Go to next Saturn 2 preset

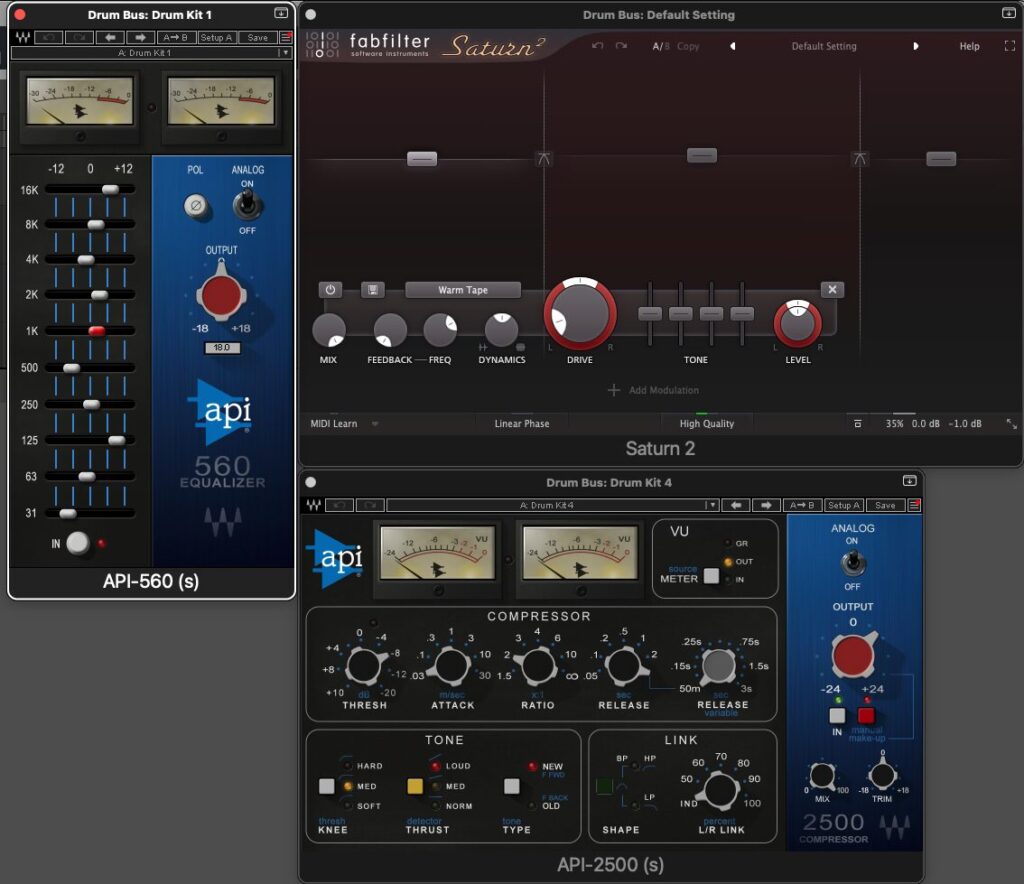click(916, 46)
